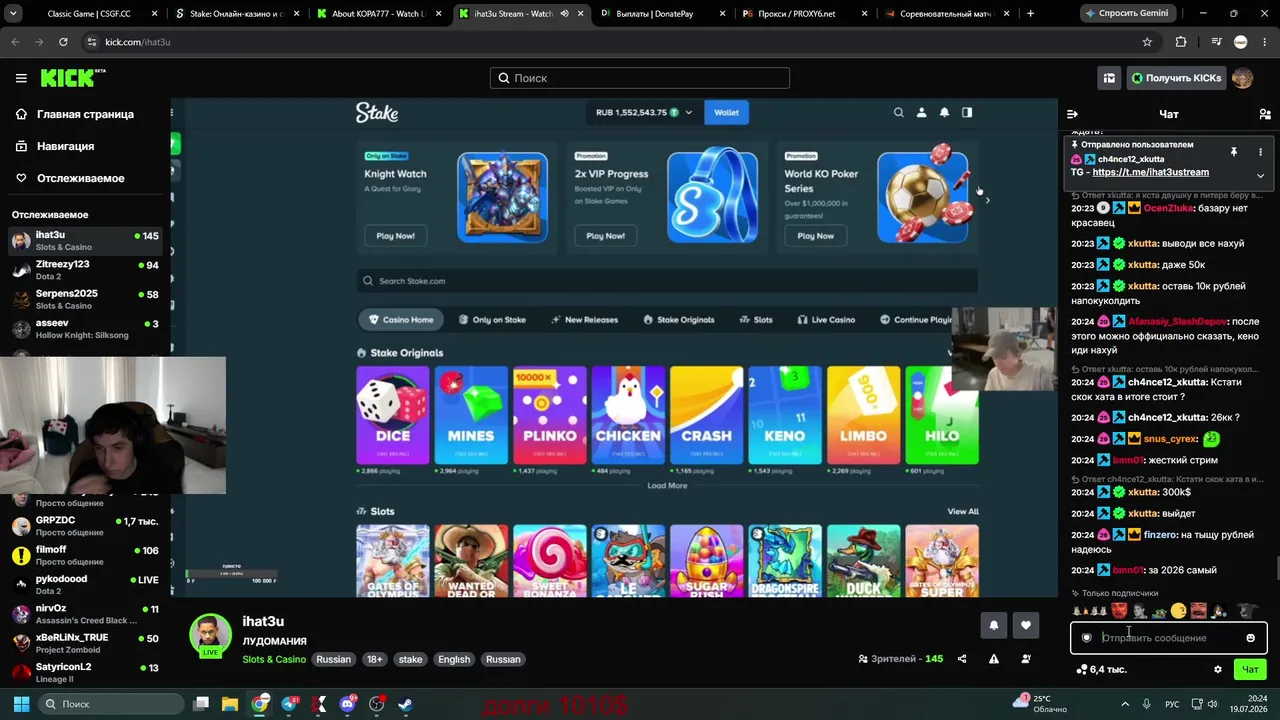Screen dimensions: 1280x720
Task: Open asseev channel in sidebar
Action: click(85, 329)
